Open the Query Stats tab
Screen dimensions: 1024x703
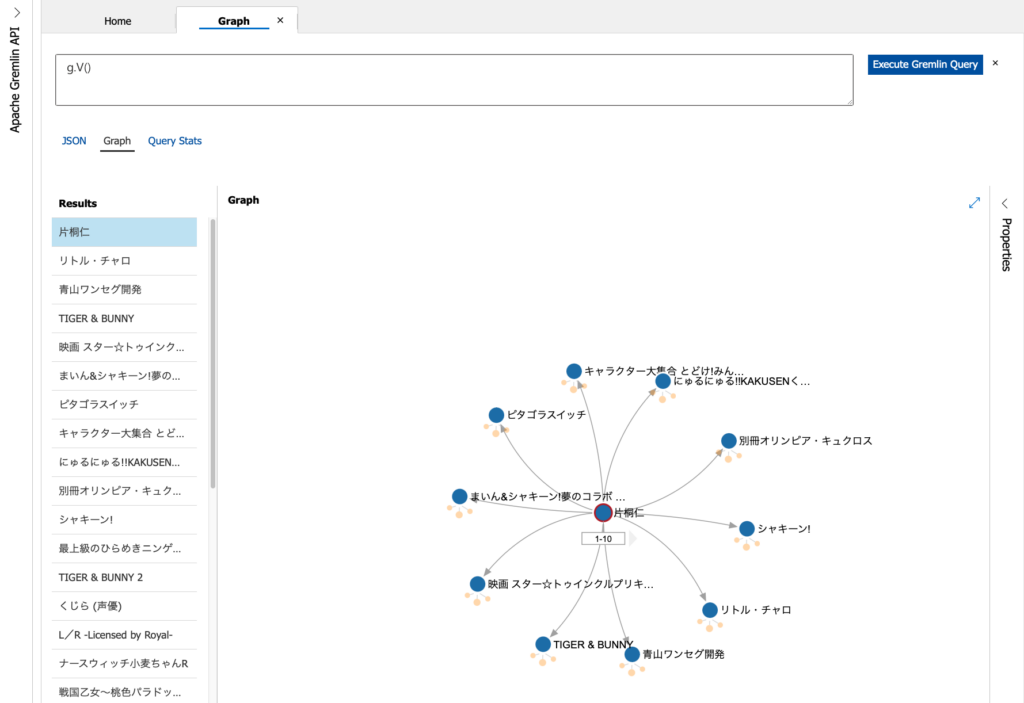pyautogui.click(x=175, y=141)
